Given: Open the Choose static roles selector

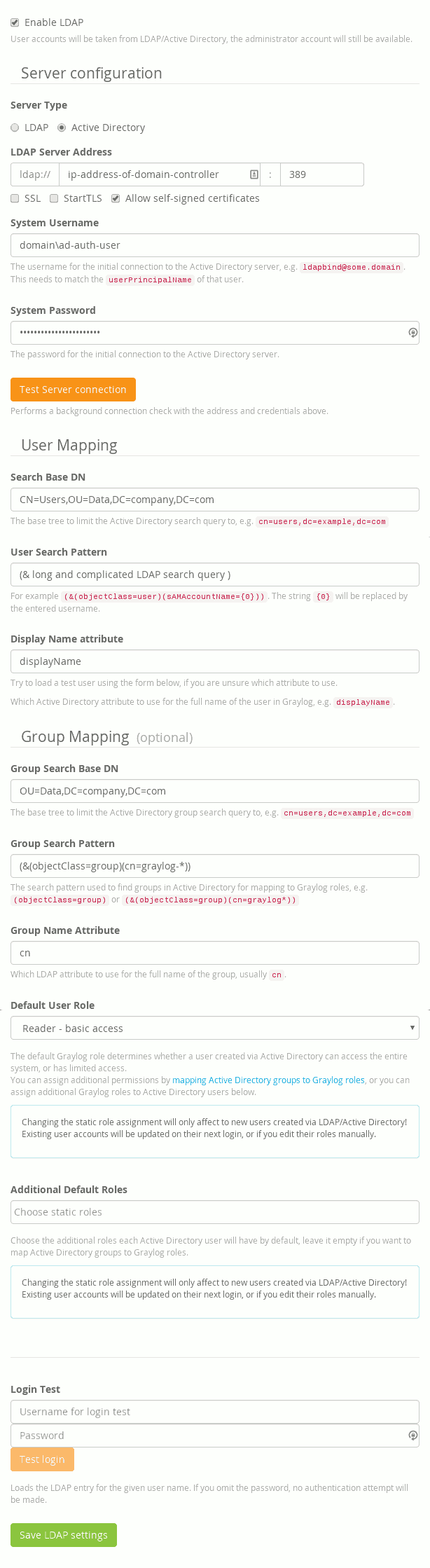Looking at the screenshot, I should click(x=214, y=1211).
